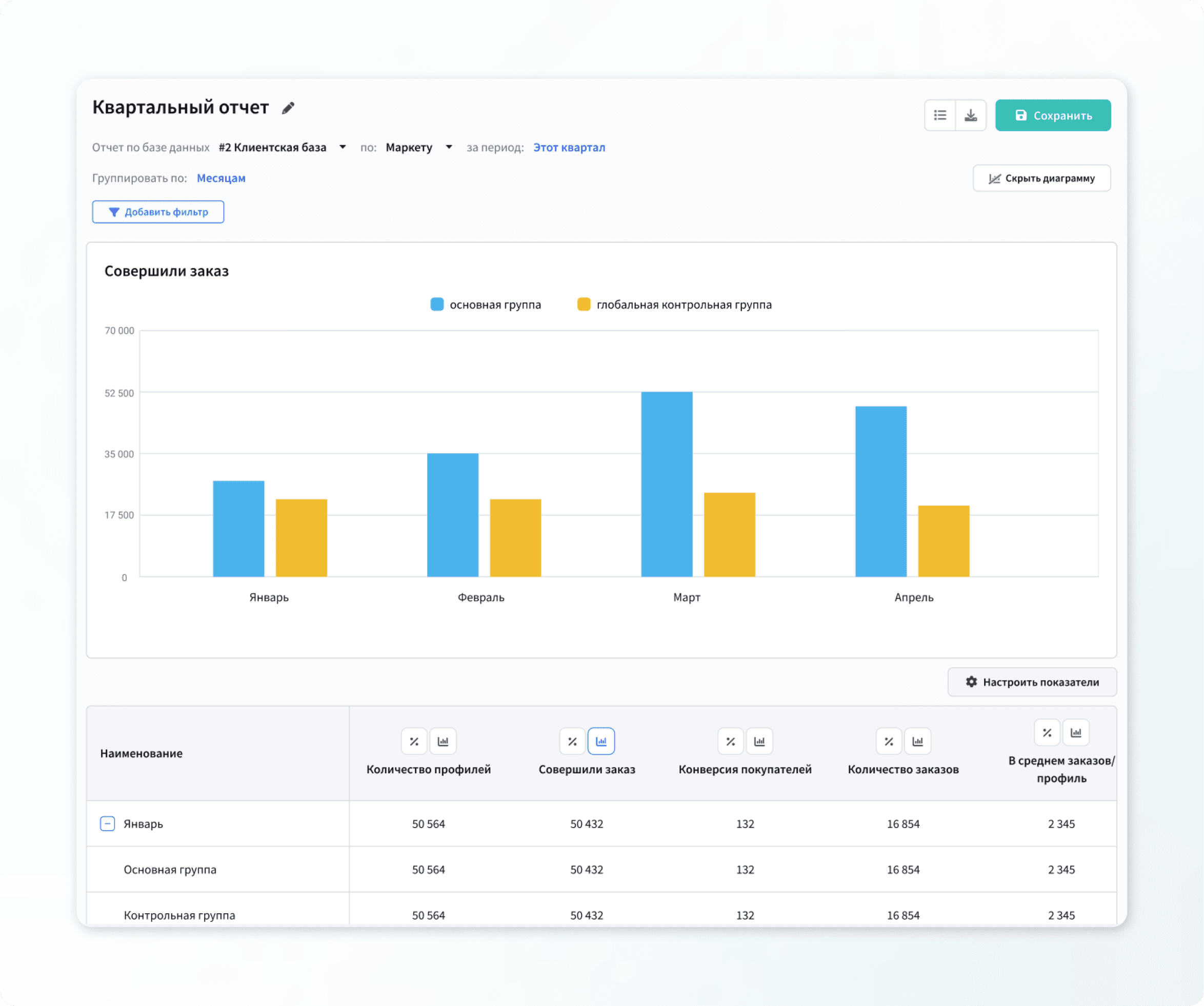Click the download report icon
The height and width of the screenshot is (1006, 1204).
(970, 115)
